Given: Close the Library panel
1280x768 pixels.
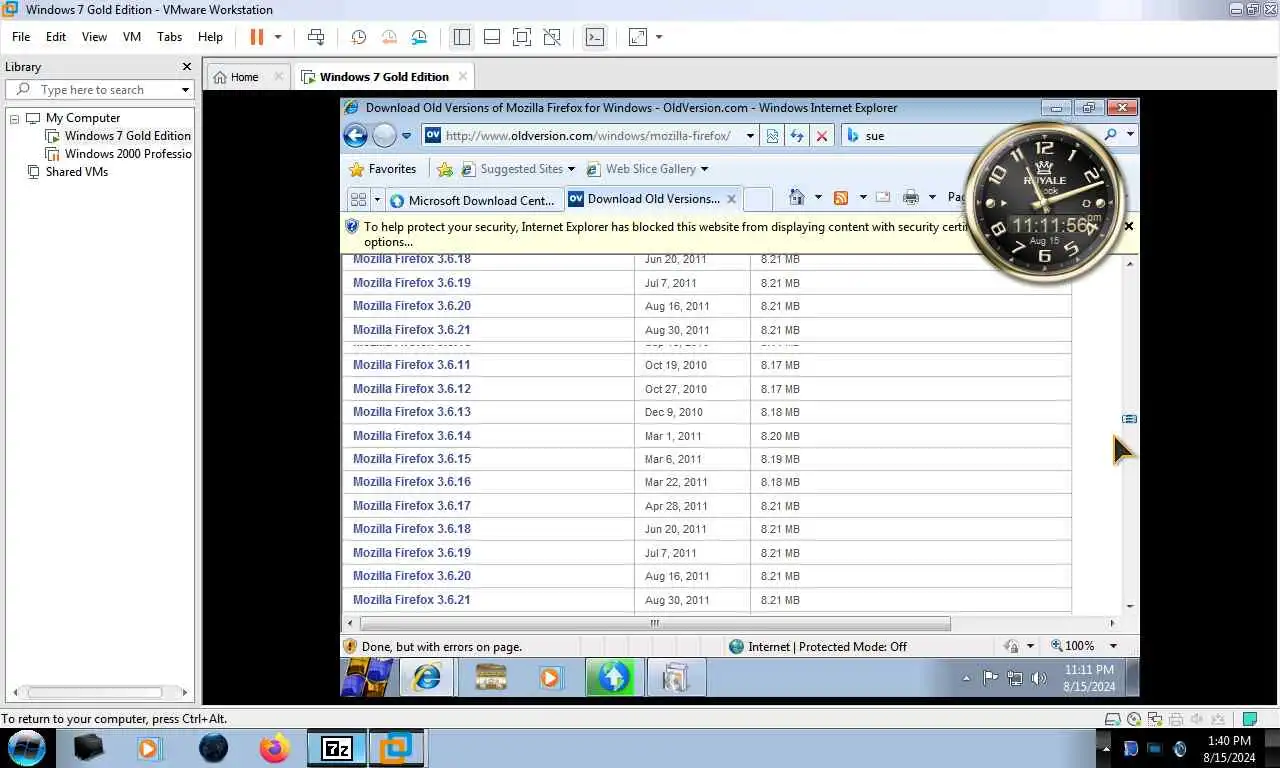Looking at the screenshot, I should (x=186, y=67).
